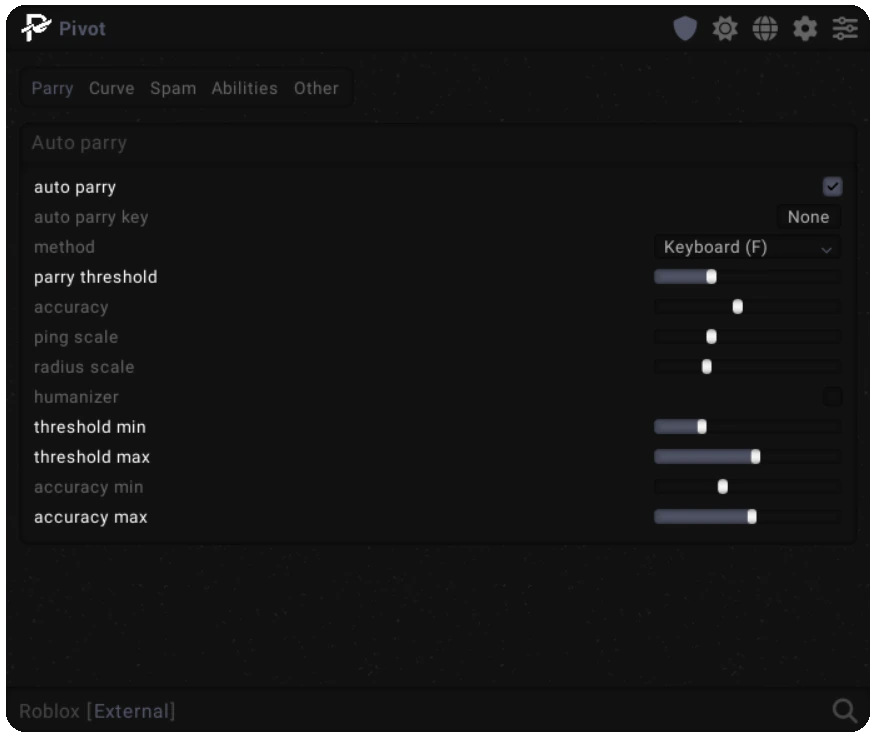Click the Auto parry section header
The image size is (876, 737).
438,143
